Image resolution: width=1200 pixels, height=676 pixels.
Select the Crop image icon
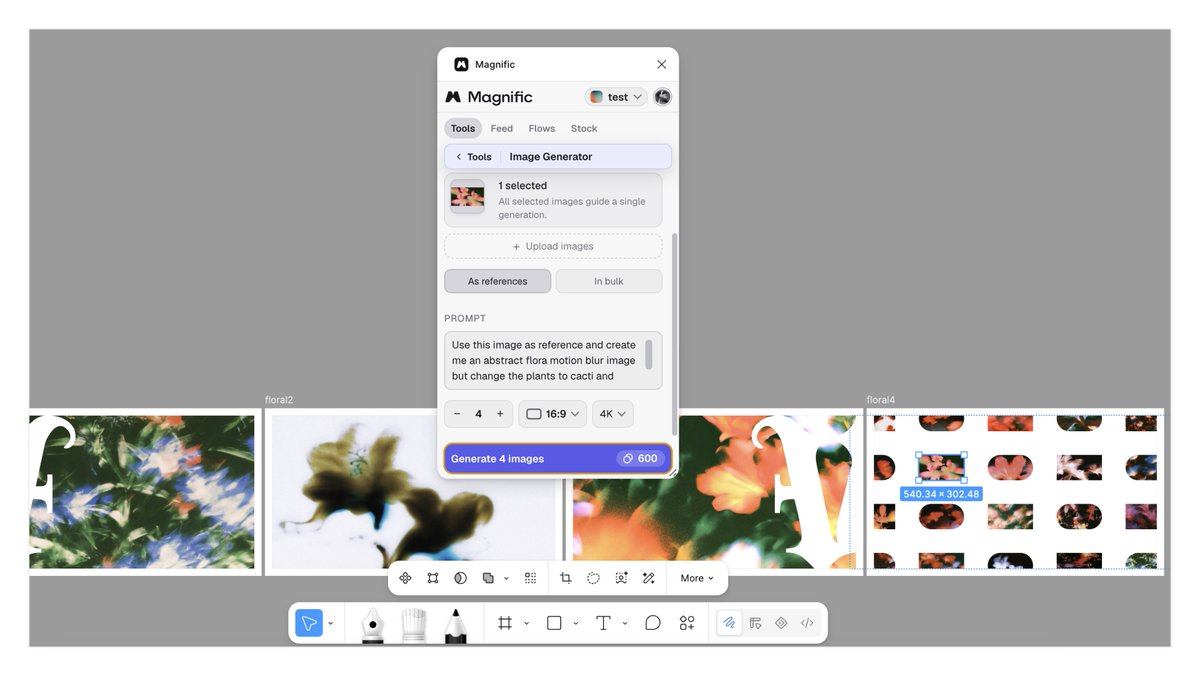coord(566,578)
